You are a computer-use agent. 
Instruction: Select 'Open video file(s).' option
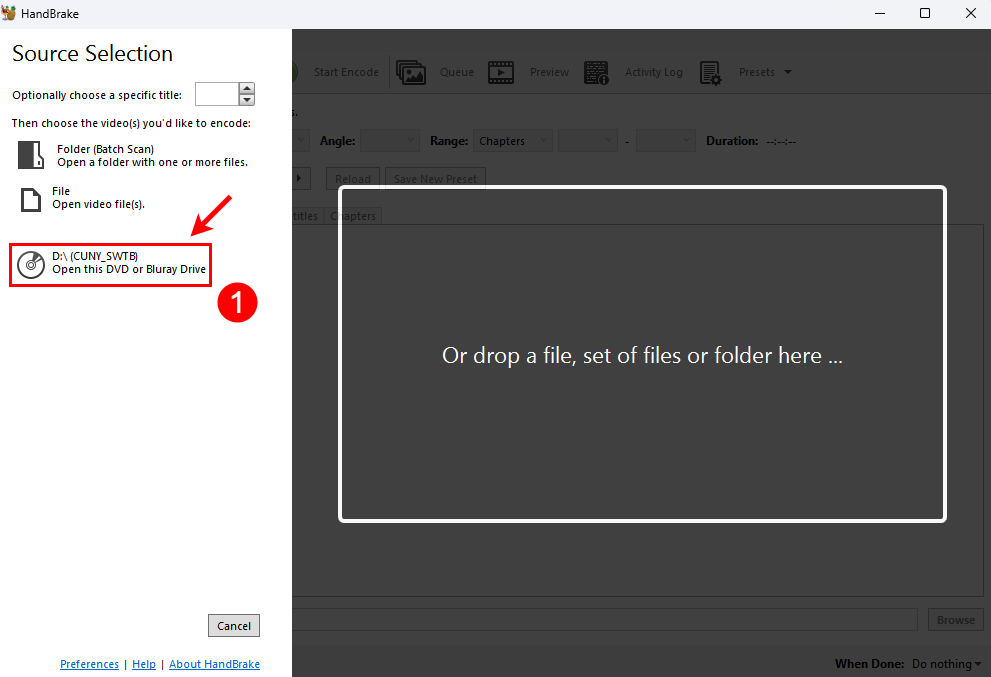(99, 204)
